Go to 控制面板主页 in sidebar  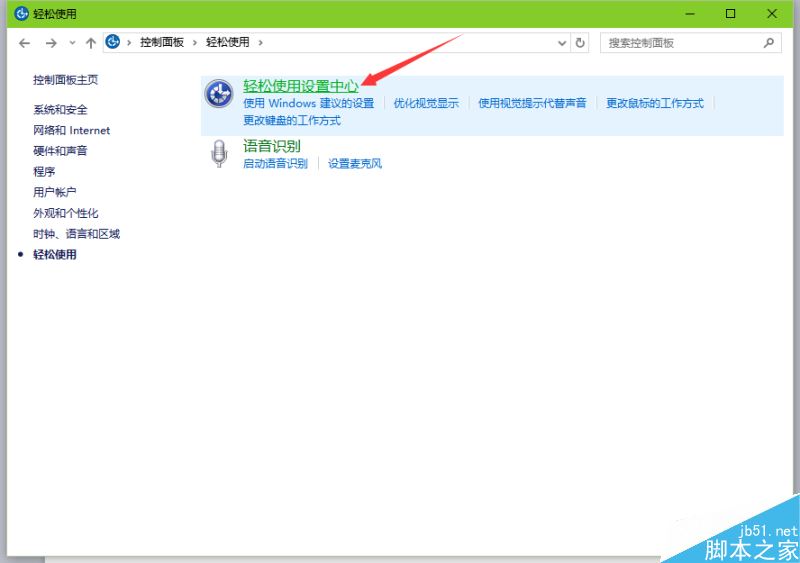click(x=65, y=80)
